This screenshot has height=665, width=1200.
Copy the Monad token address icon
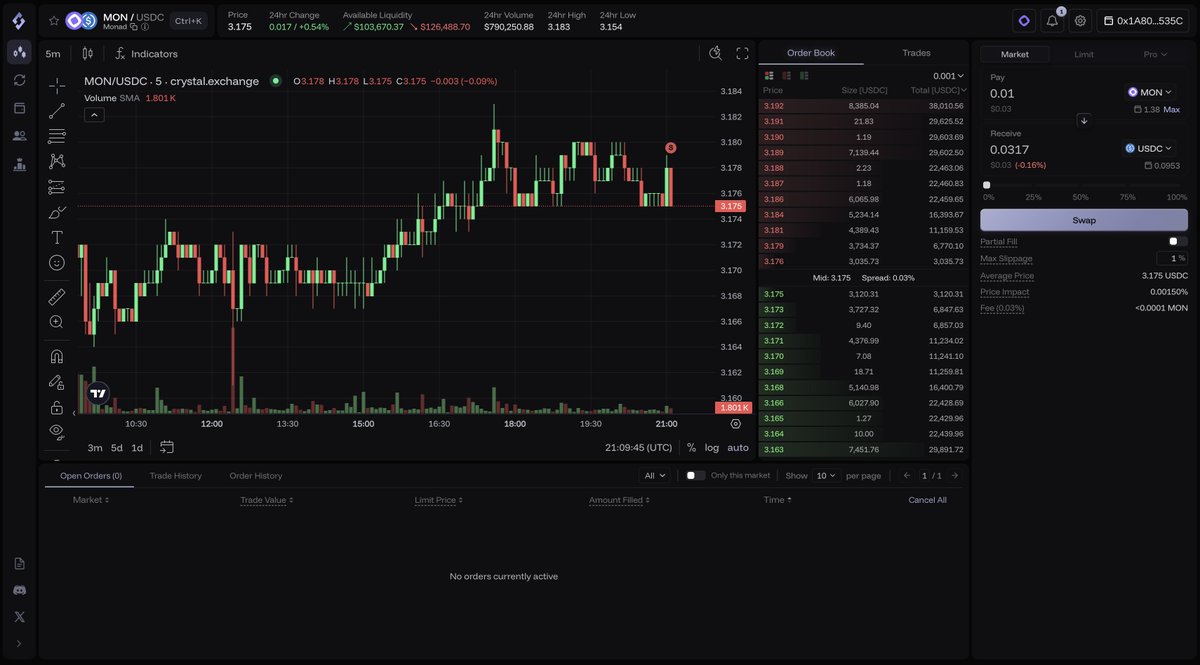pyautogui.click(x=134, y=27)
